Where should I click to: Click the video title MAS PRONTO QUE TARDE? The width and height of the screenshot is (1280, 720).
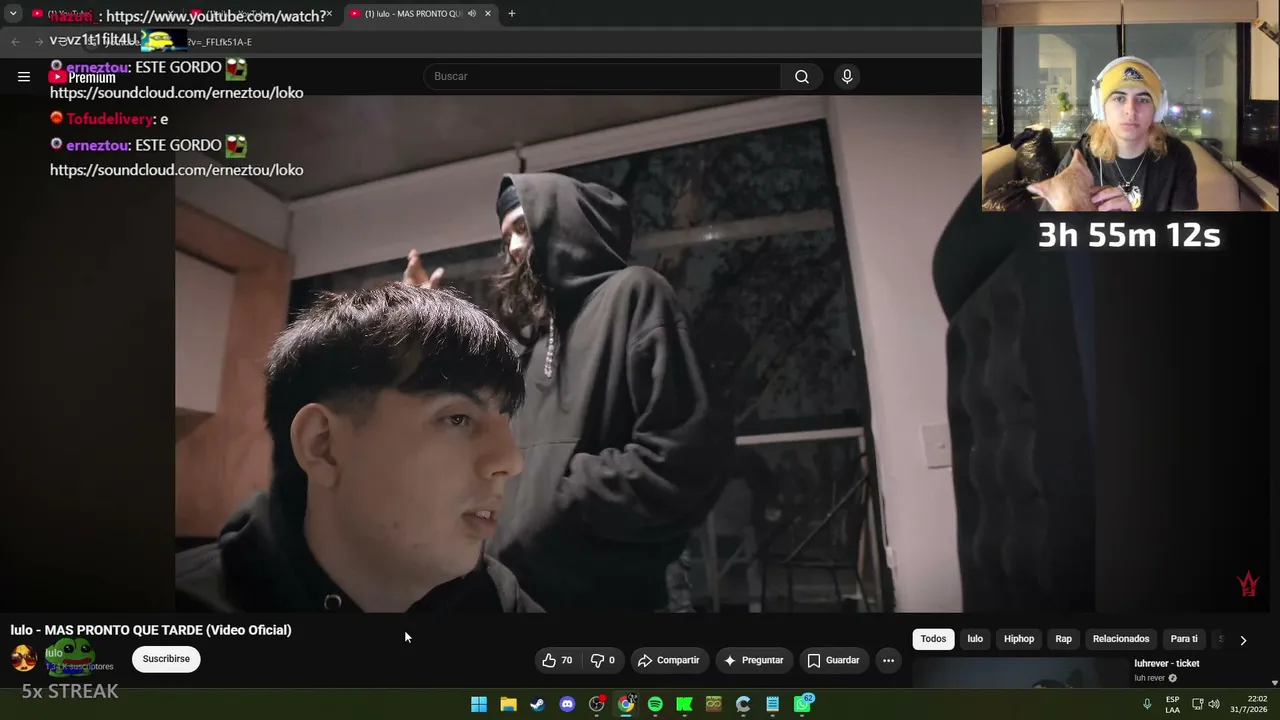pyautogui.click(x=151, y=630)
